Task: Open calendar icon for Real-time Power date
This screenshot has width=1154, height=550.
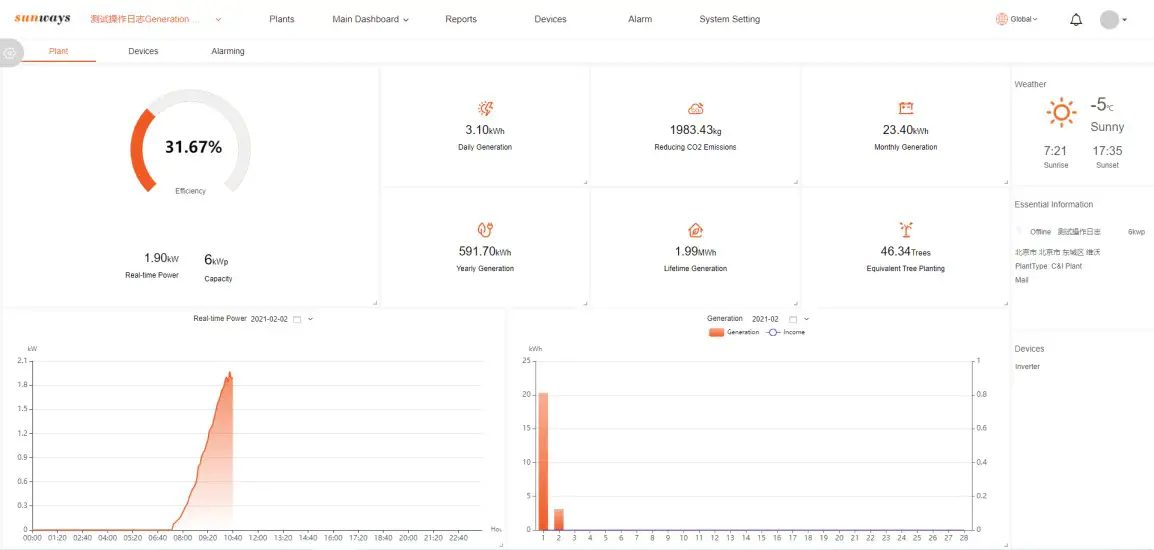Action: click(297, 320)
